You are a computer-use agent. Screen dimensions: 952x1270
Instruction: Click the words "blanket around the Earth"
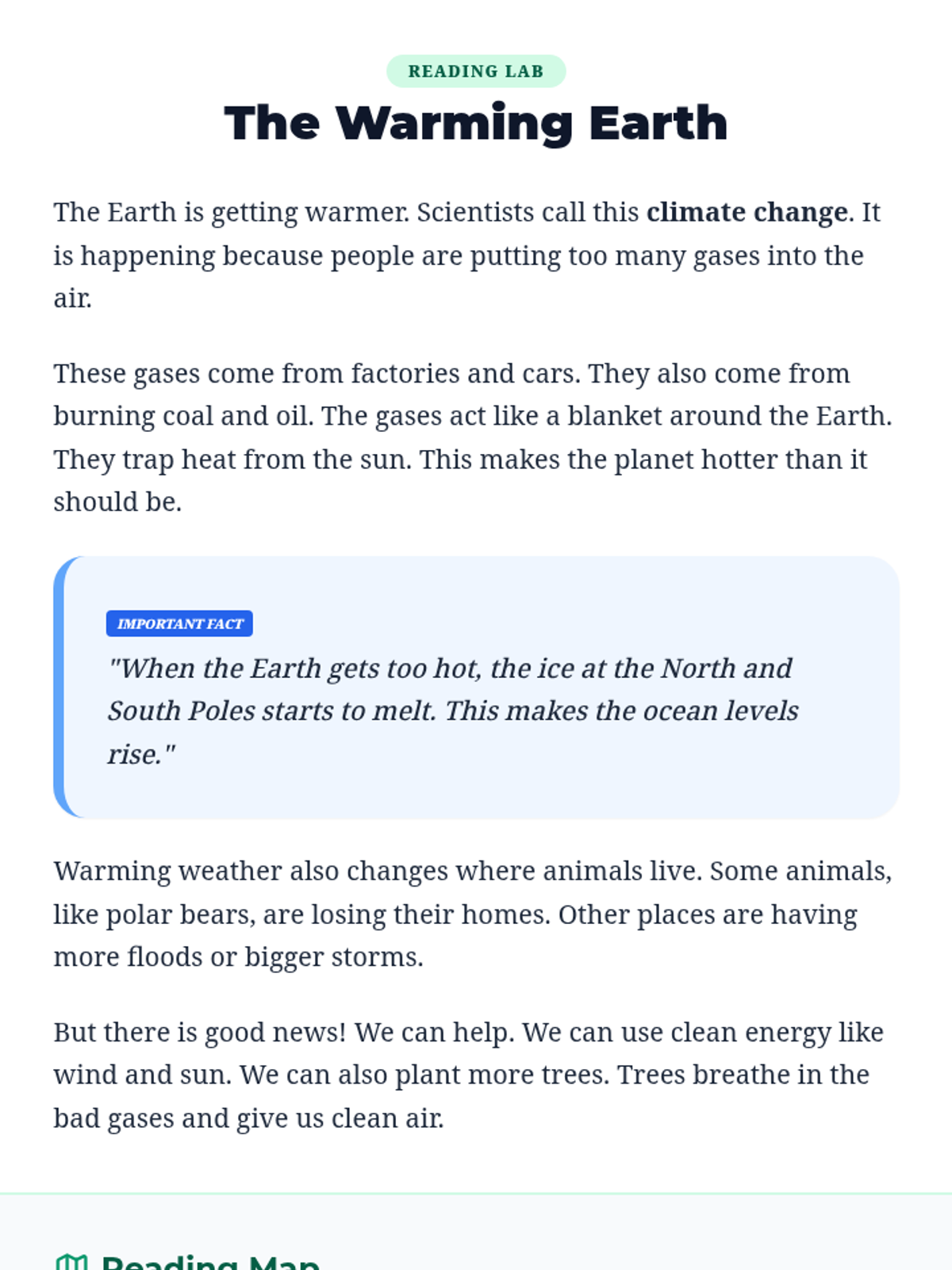(729, 416)
